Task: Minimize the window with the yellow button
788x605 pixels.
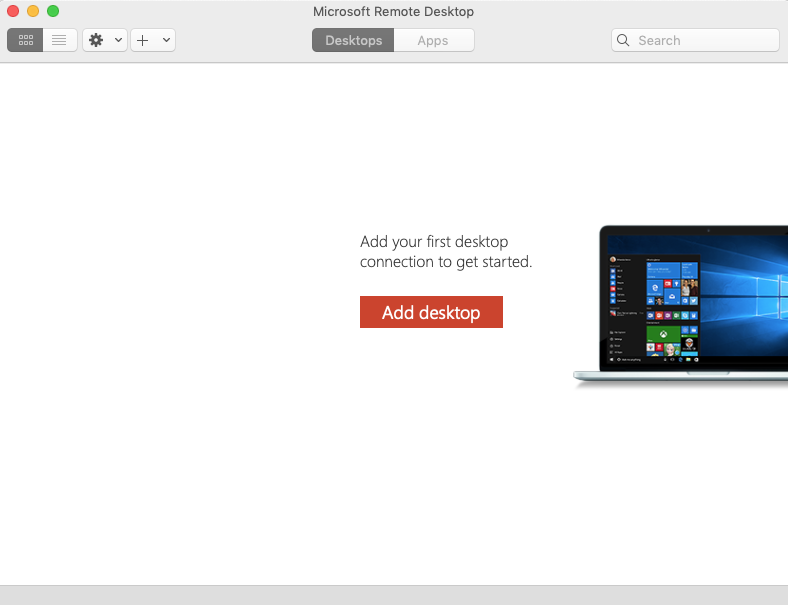Action: click(x=33, y=11)
